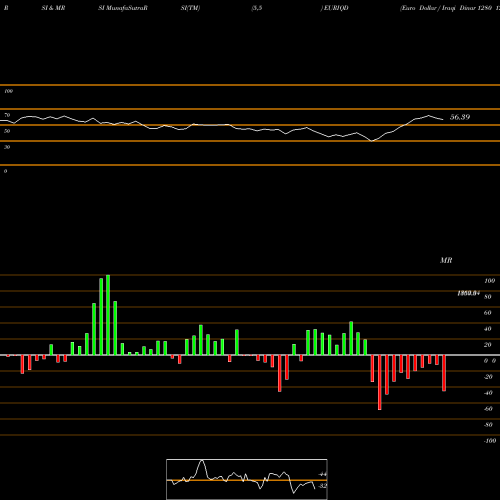Click the MR label above bar chart
The height and width of the screenshot is (500, 500).
(x=446, y=260)
